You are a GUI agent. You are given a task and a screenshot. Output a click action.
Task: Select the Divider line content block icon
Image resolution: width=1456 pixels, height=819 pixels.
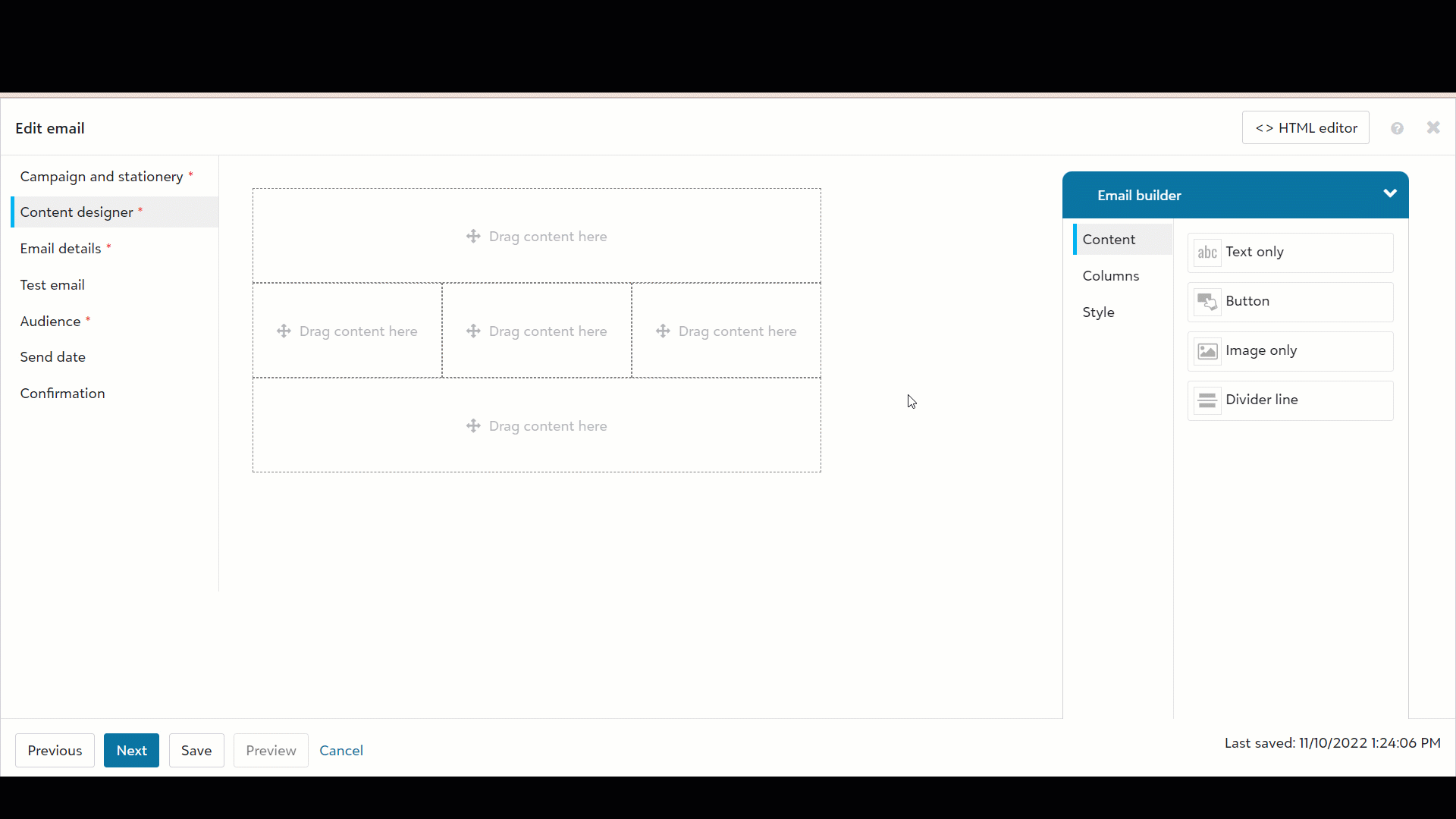click(1207, 399)
